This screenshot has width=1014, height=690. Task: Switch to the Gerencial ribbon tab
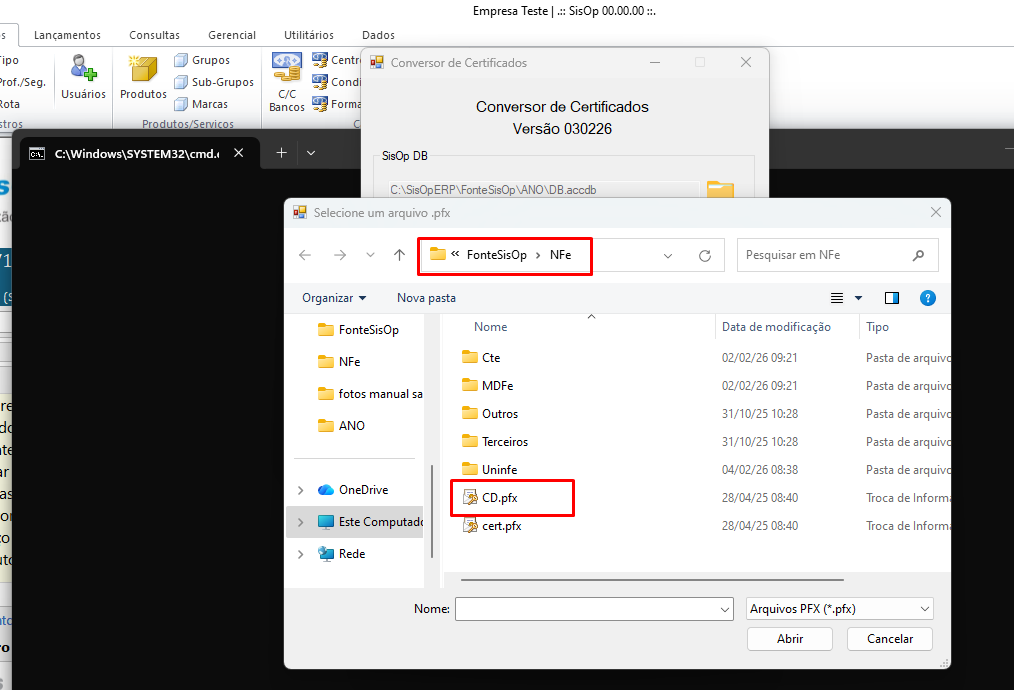click(x=232, y=35)
